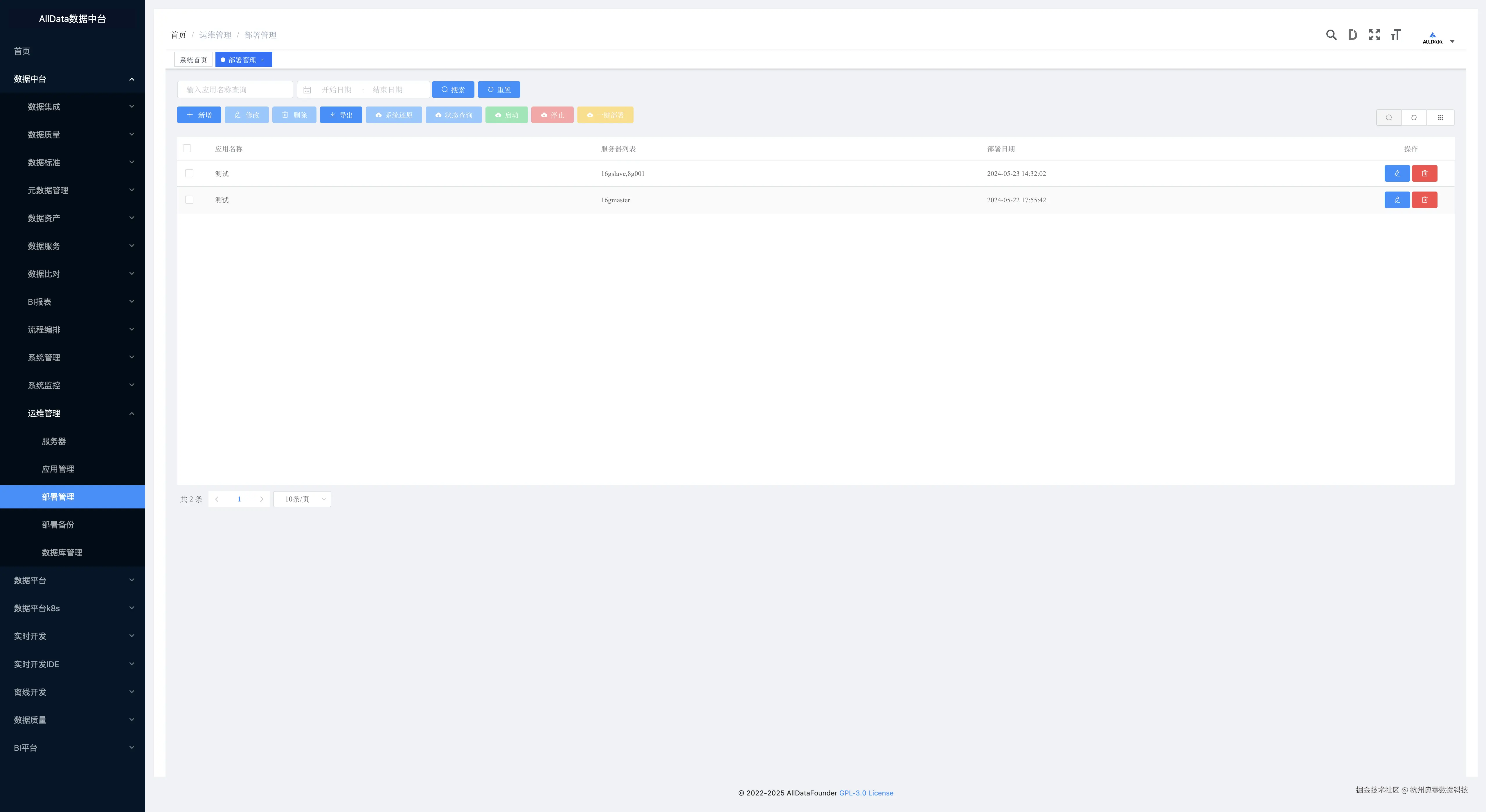Click the application name search input
The width and height of the screenshot is (1486, 812).
click(235, 90)
